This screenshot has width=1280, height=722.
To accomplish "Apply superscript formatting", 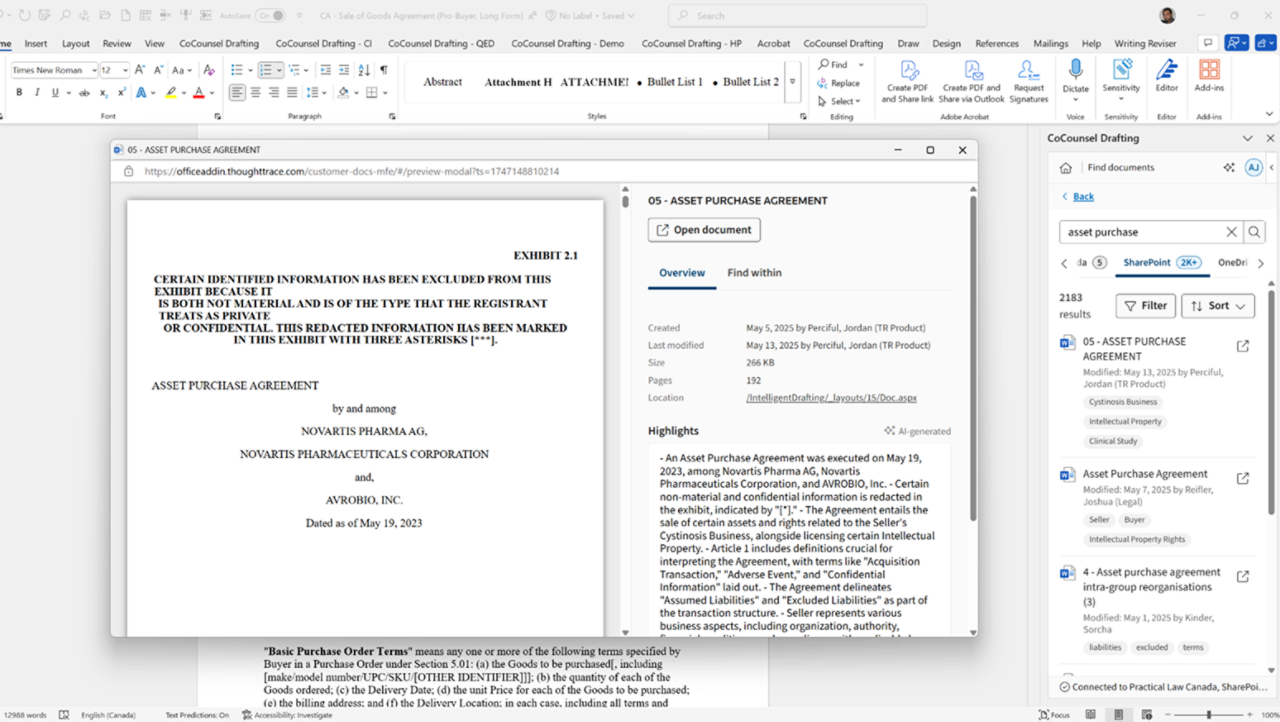I will (121, 92).
